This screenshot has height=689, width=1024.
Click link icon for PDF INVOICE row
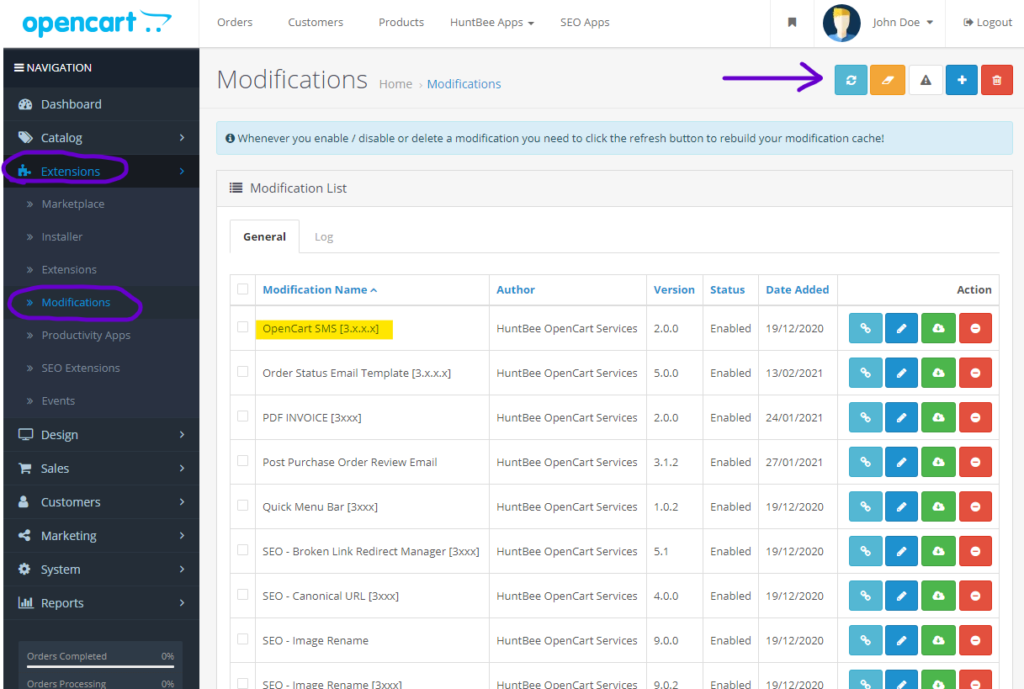865,417
